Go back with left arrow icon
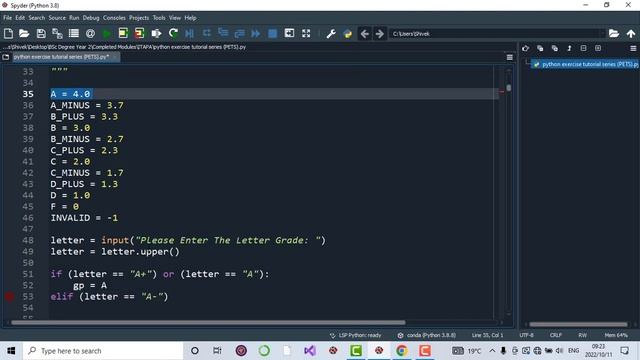 pyautogui.click(x=365, y=33)
